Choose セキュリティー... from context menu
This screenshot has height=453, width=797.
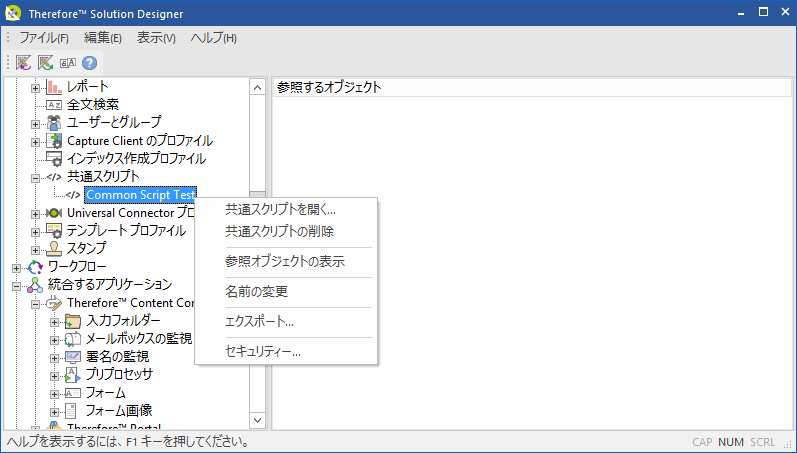[286, 352]
